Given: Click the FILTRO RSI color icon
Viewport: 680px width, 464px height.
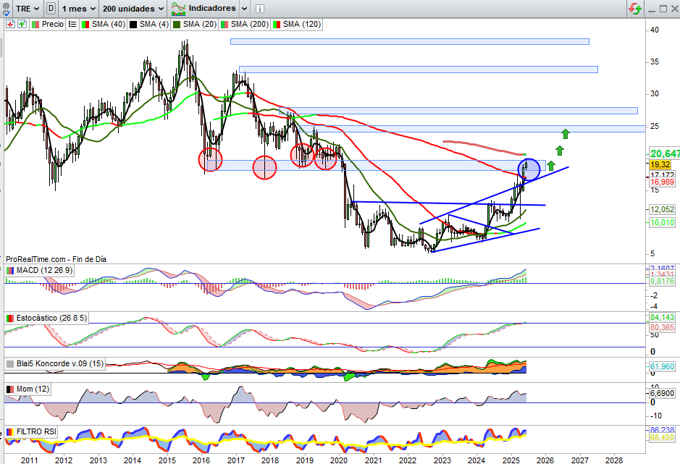Looking at the screenshot, I should click(10, 432).
